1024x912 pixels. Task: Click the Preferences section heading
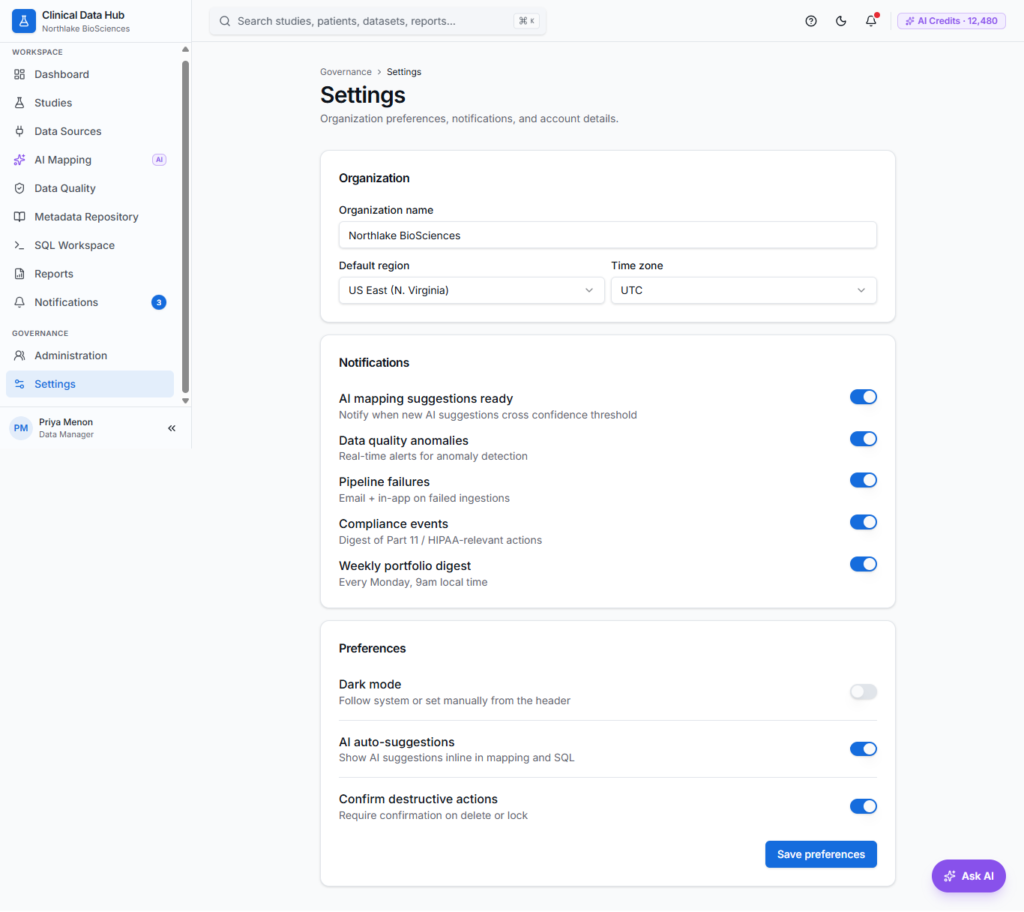372,649
